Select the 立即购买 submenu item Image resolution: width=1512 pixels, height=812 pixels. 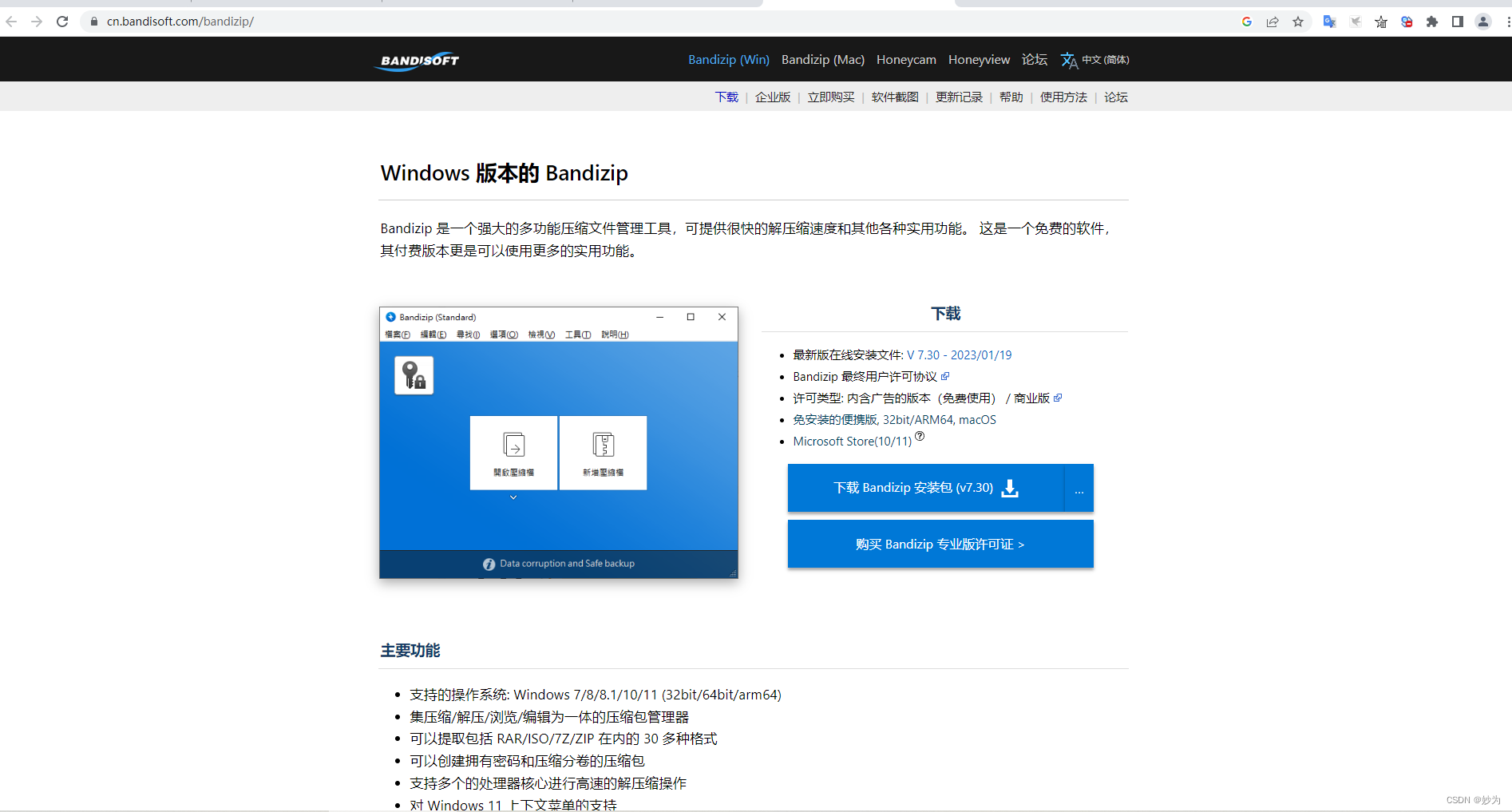[x=831, y=97]
